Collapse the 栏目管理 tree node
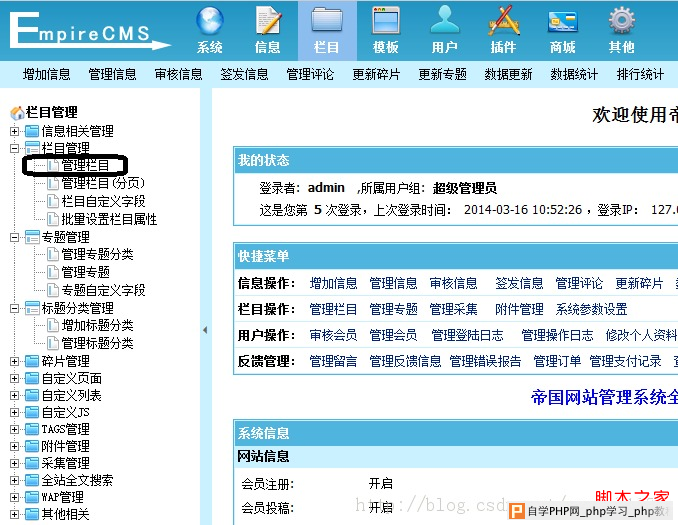The image size is (678, 525). [14, 148]
